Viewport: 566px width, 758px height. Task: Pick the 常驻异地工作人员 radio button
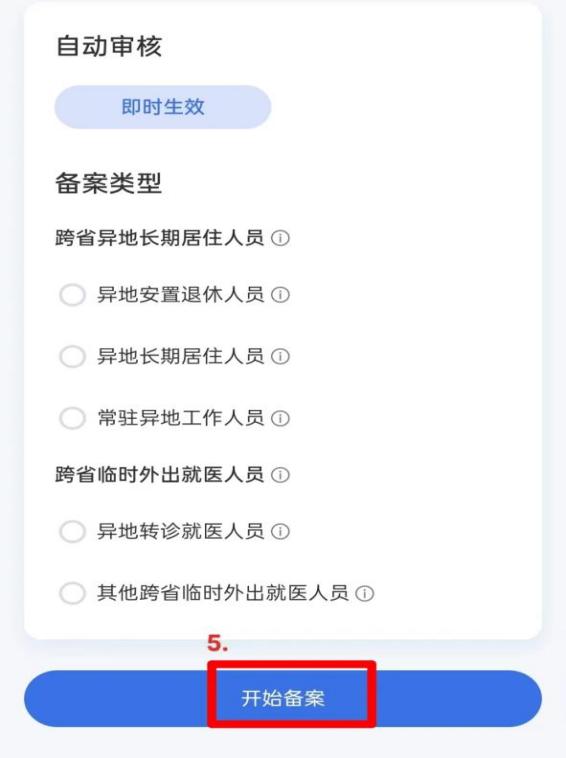point(73,418)
